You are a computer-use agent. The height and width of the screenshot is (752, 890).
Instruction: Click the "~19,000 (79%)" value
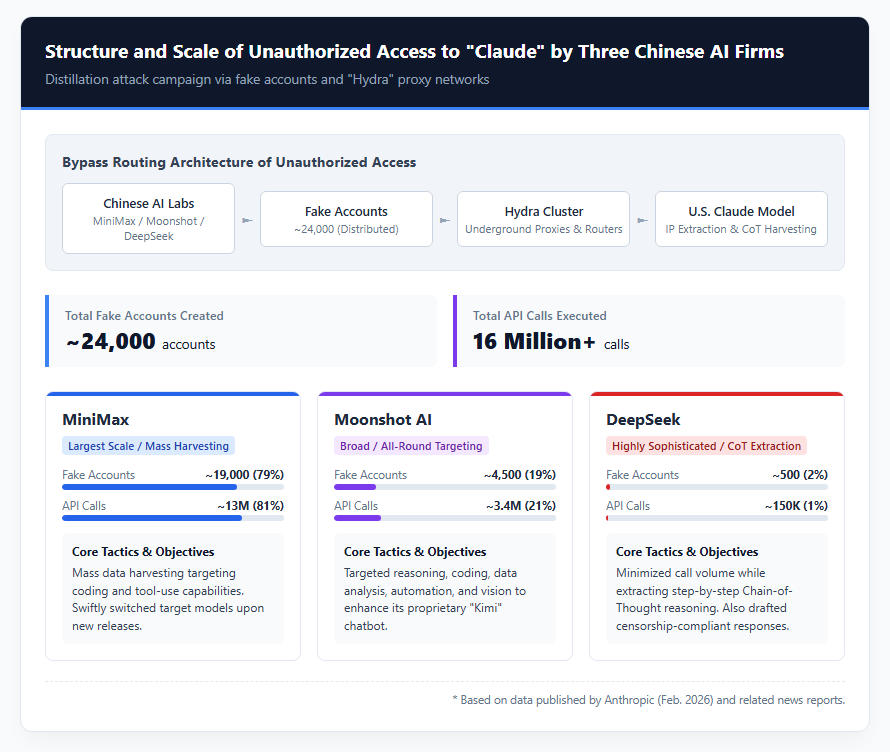coord(245,474)
